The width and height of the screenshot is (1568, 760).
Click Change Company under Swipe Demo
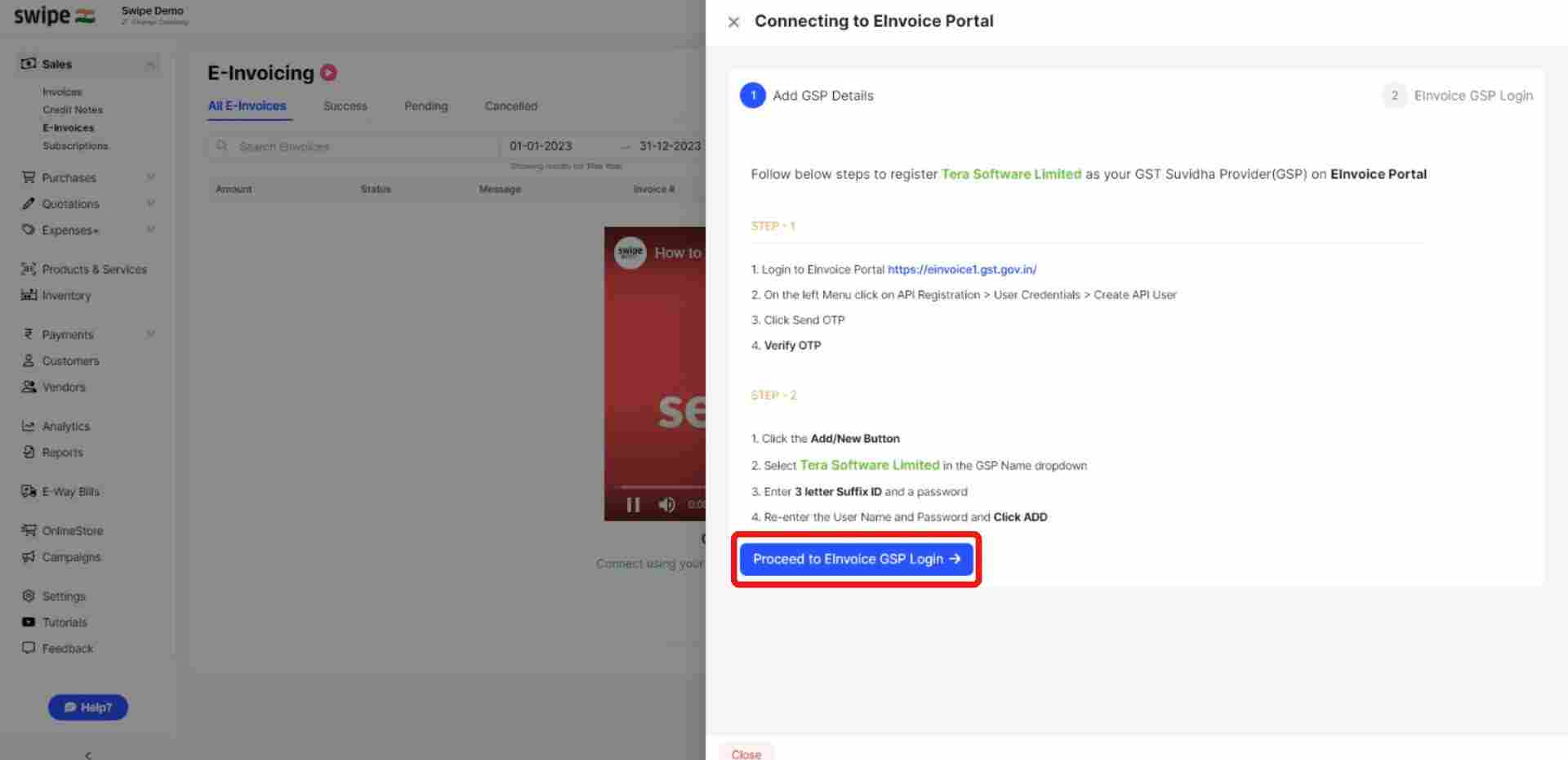click(x=155, y=22)
